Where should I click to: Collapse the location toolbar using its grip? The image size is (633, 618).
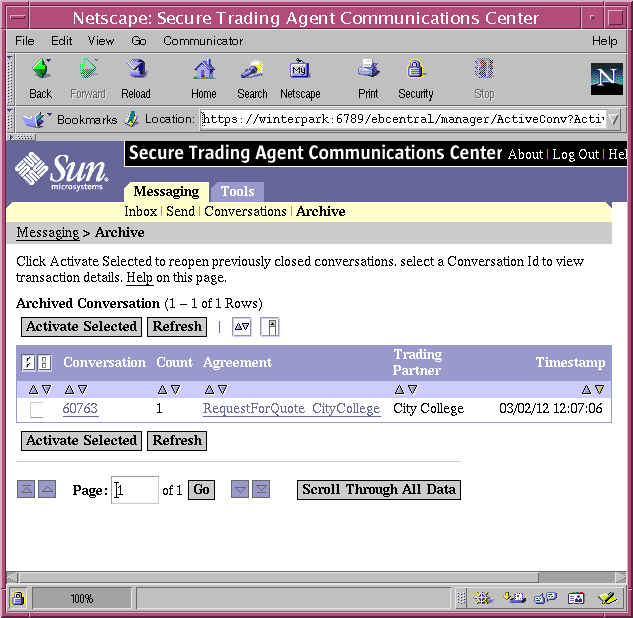(x=10, y=119)
